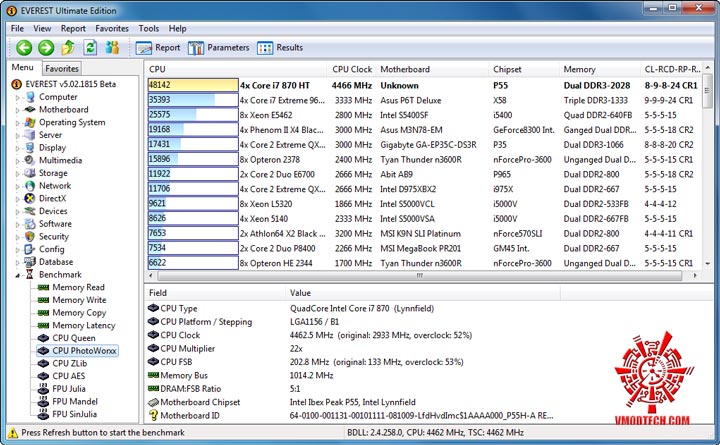720x445 pixels.
Task: Open the File menu
Action: (17, 28)
